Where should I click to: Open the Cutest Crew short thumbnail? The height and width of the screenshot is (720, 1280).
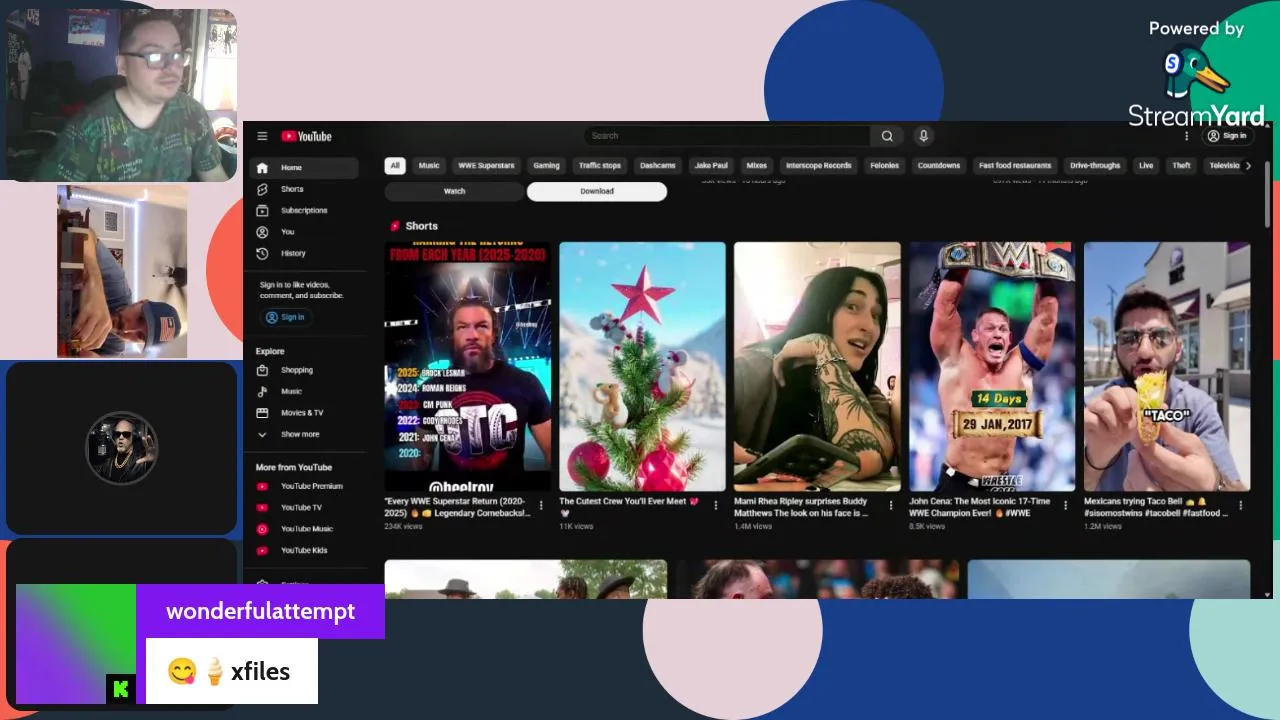click(642, 367)
